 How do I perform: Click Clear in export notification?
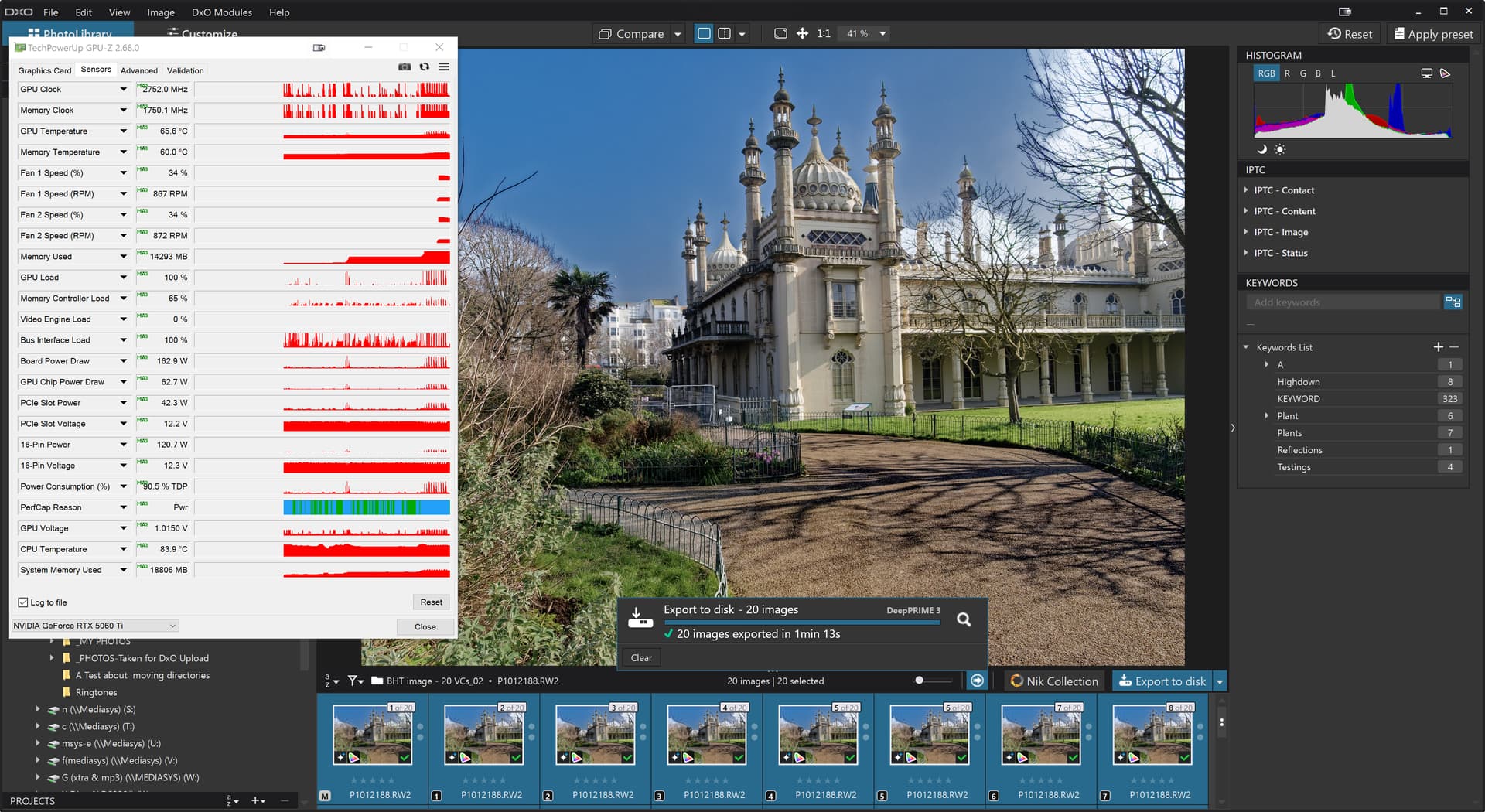point(641,658)
